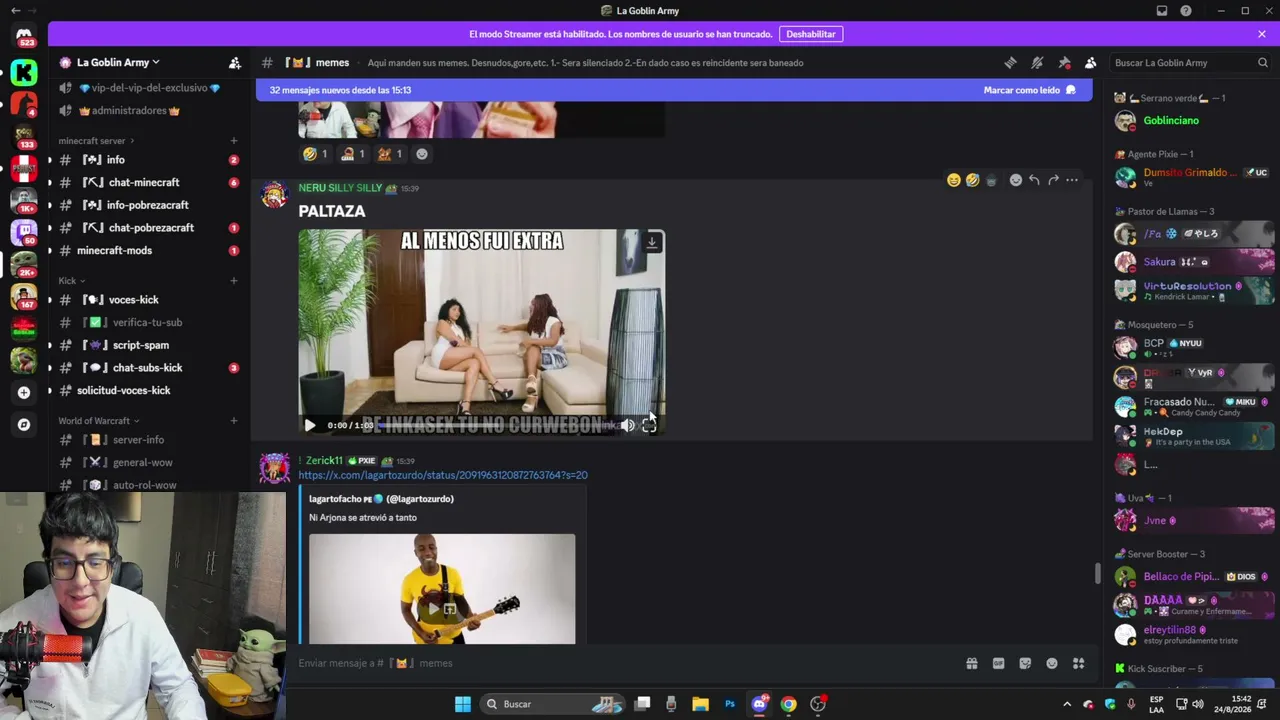1280x720 pixels.
Task: Enter fullscreen on the PALTAZA video
Action: [x=649, y=425]
